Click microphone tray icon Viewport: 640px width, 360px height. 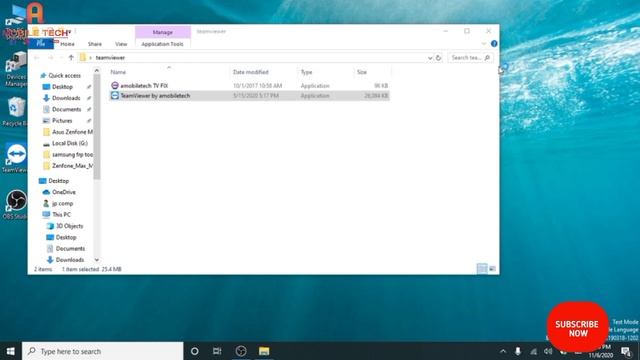pyautogui.click(x=518, y=351)
